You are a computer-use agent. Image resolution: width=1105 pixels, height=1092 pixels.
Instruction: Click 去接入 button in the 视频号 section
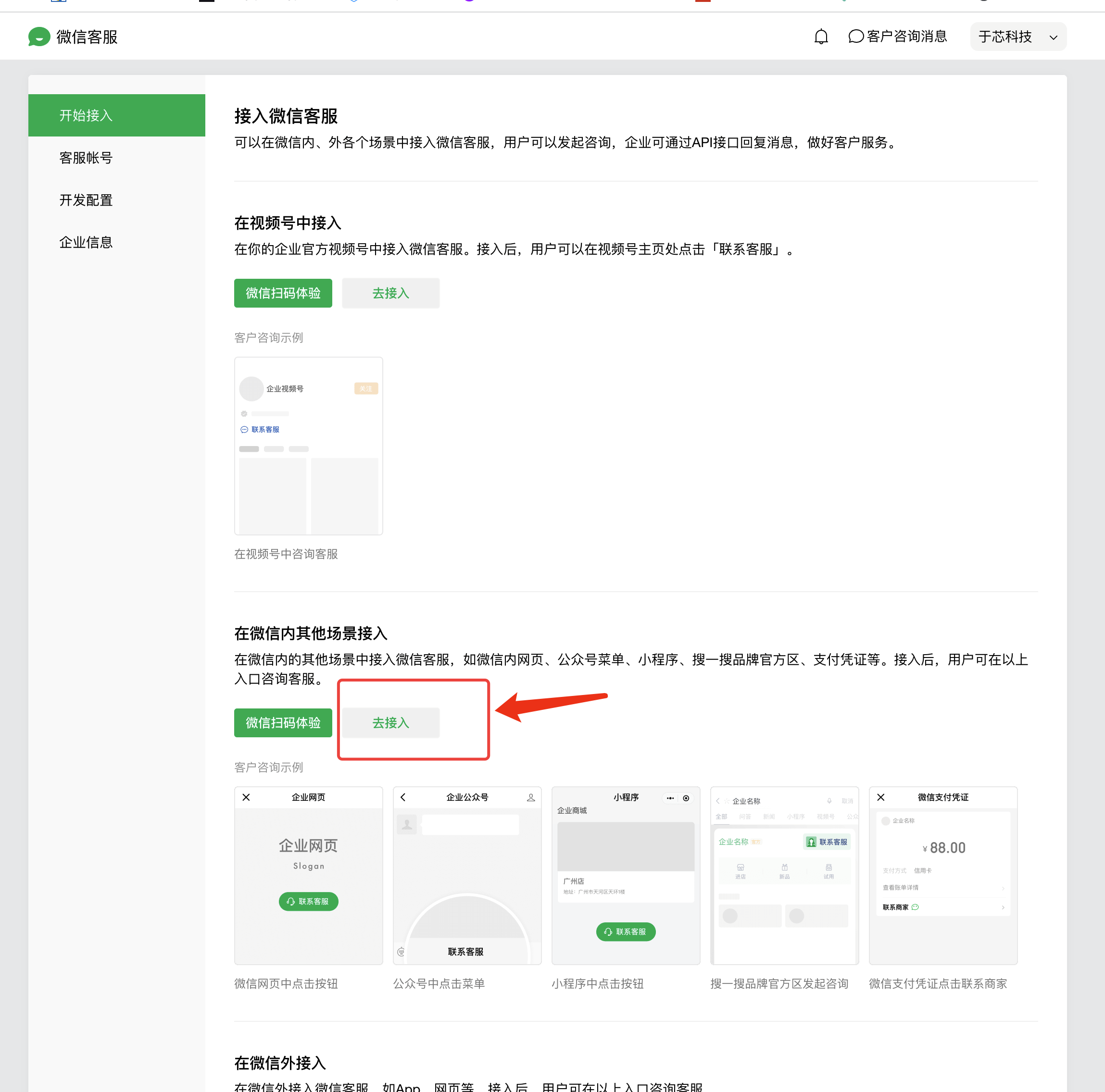click(390, 293)
